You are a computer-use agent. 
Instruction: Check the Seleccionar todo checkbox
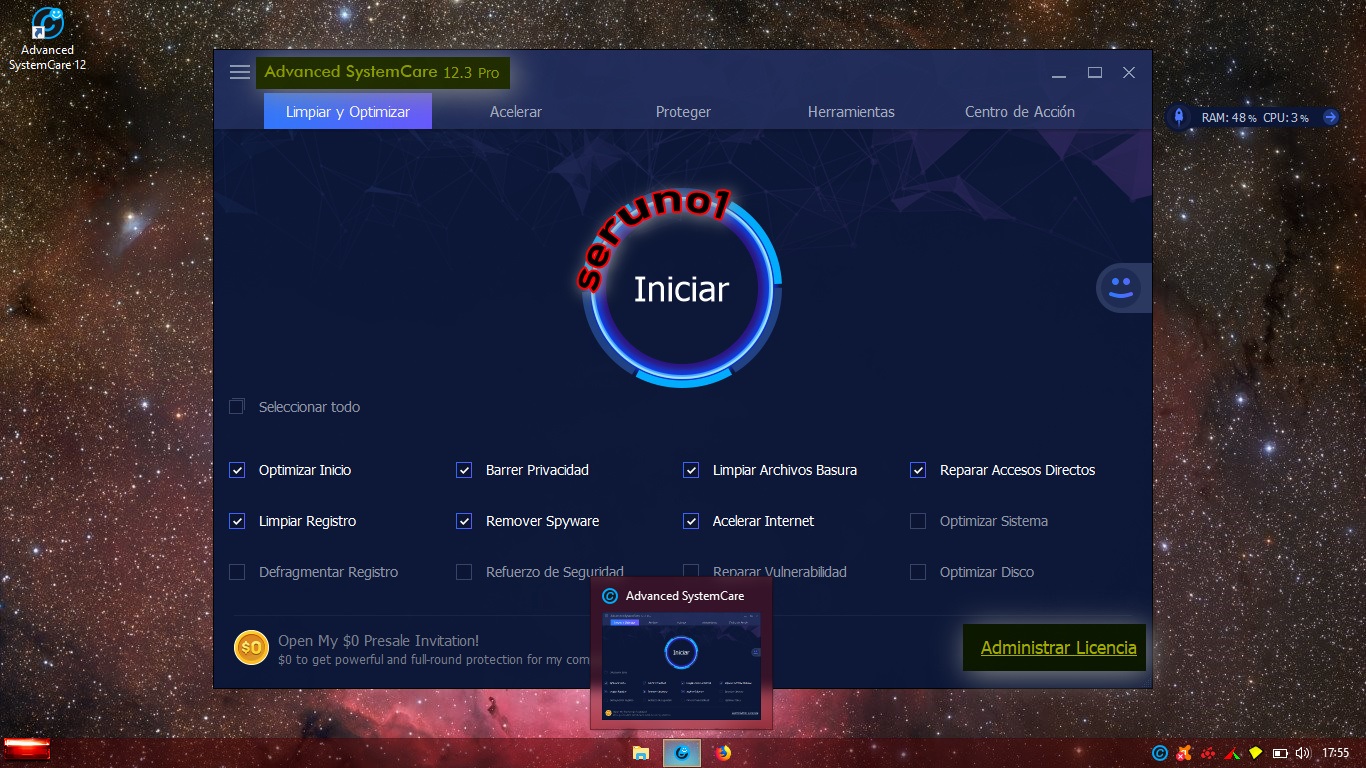[237, 407]
